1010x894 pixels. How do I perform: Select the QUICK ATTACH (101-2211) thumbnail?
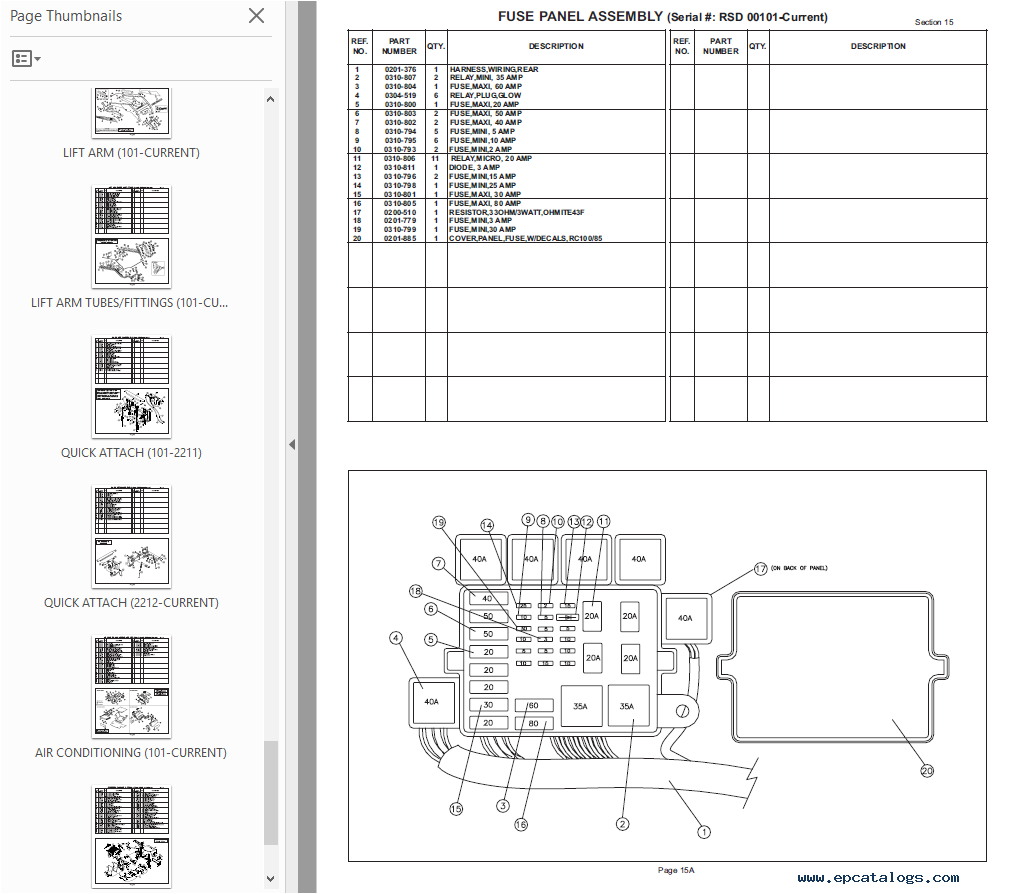pyautogui.click(x=131, y=386)
